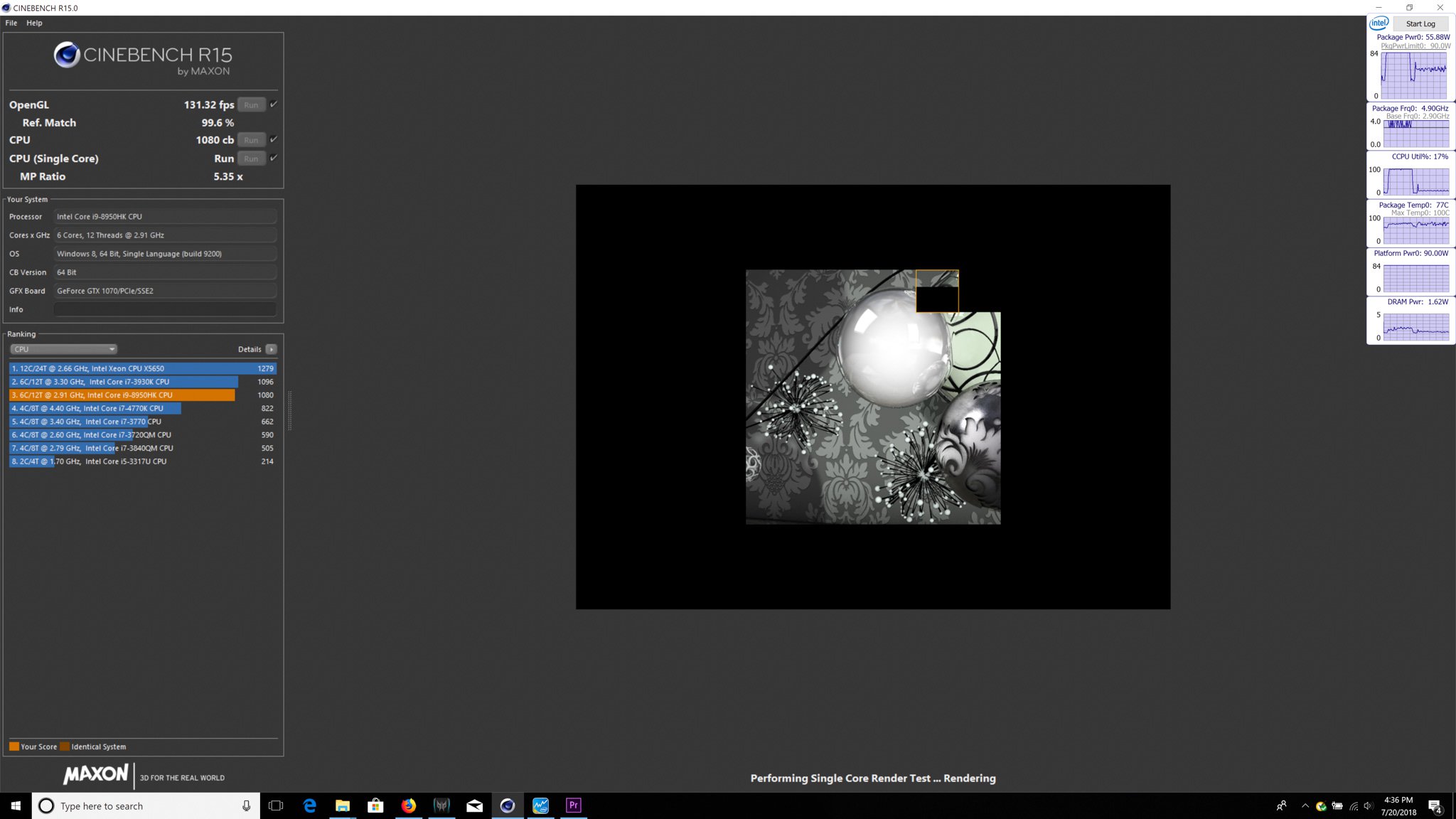Click the Identical System legend swatch
This screenshot has height=819, width=1456.
click(65, 746)
